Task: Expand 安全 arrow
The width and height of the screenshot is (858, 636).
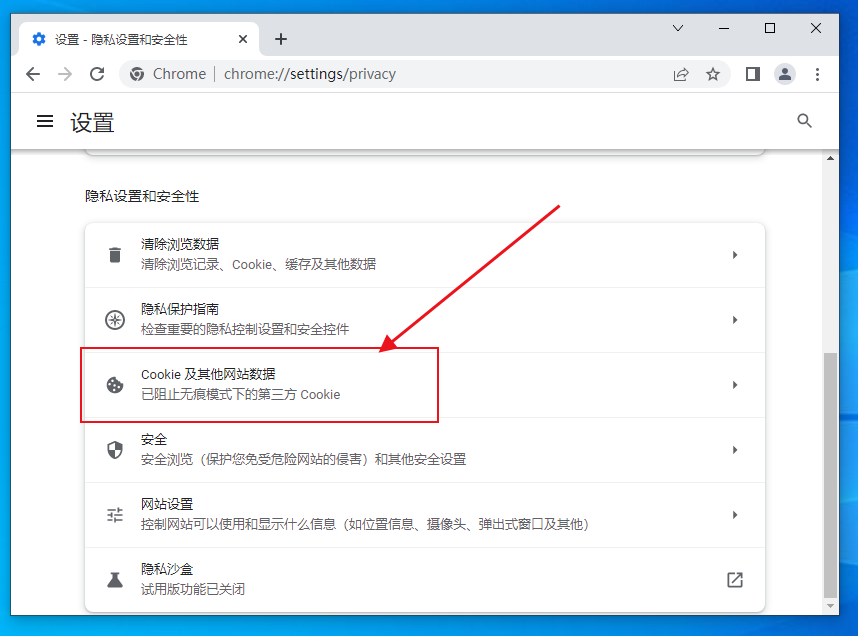Action: click(x=735, y=450)
